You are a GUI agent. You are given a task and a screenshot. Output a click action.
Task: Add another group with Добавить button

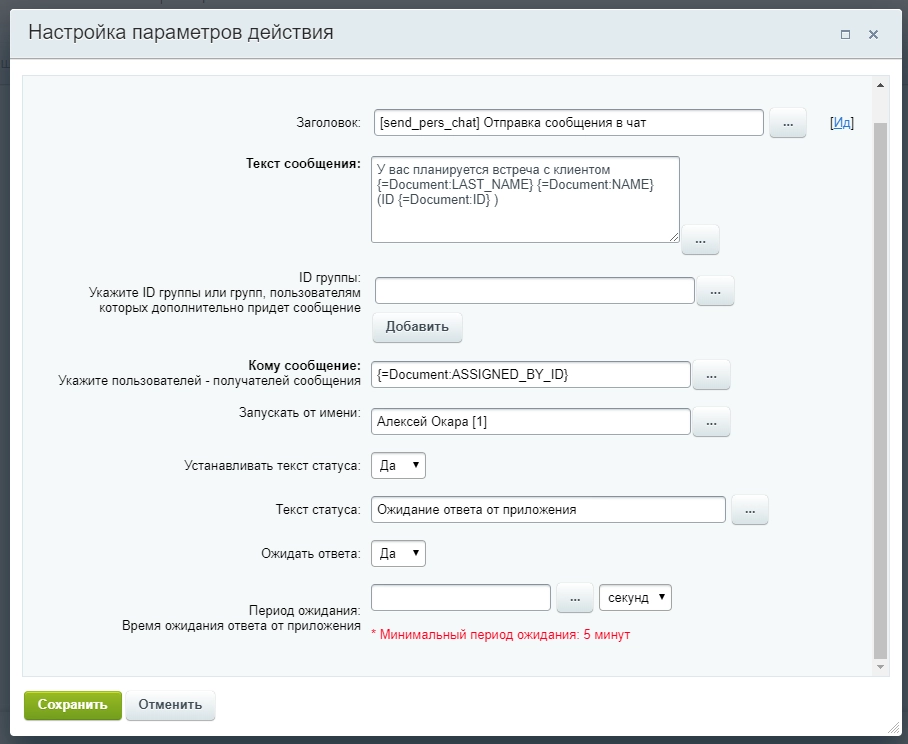(x=416, y=327)
